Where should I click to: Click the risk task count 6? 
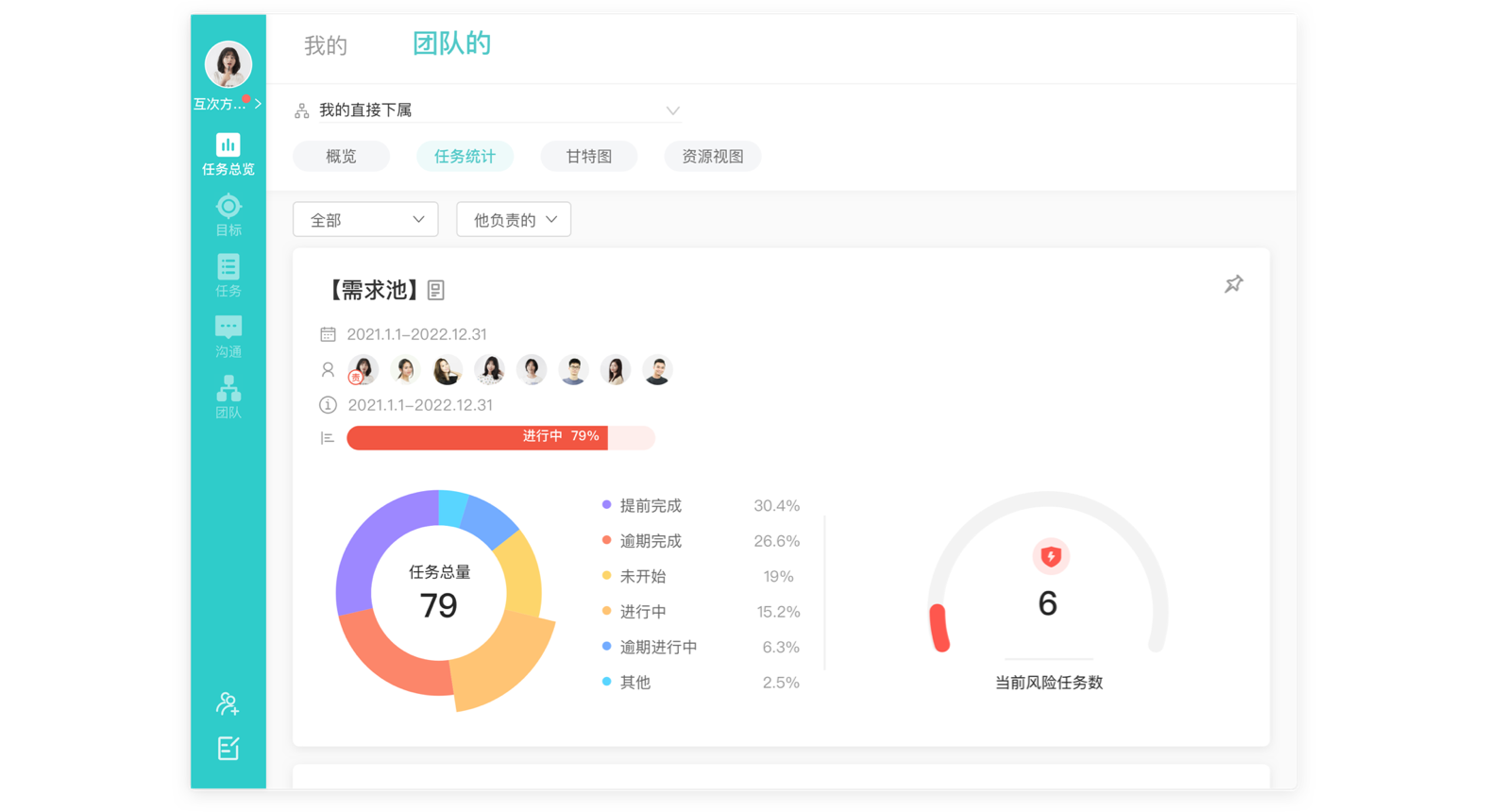click(1048, 603)
